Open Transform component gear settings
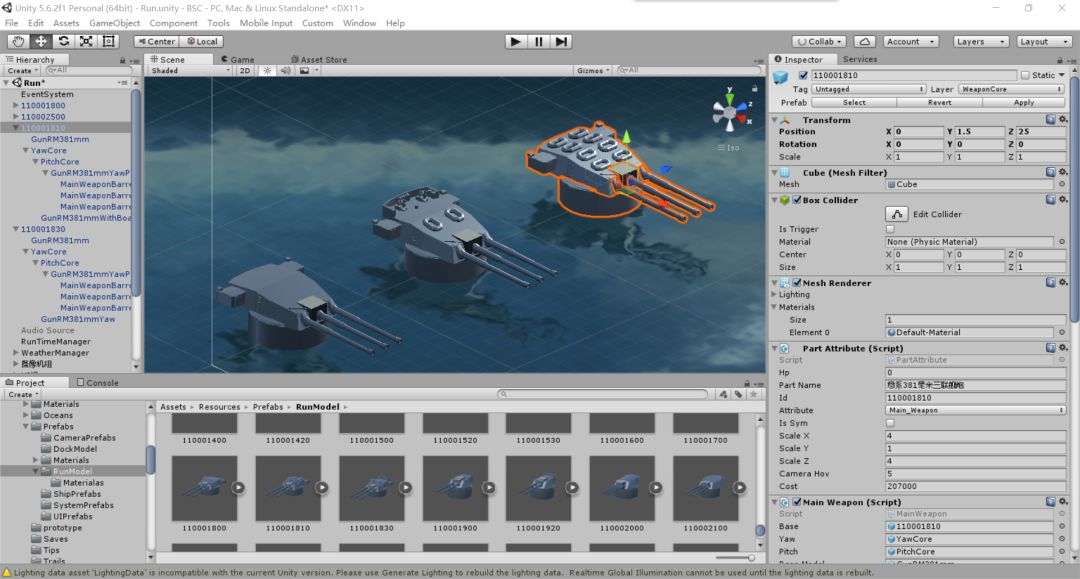 coord(1064,120)
